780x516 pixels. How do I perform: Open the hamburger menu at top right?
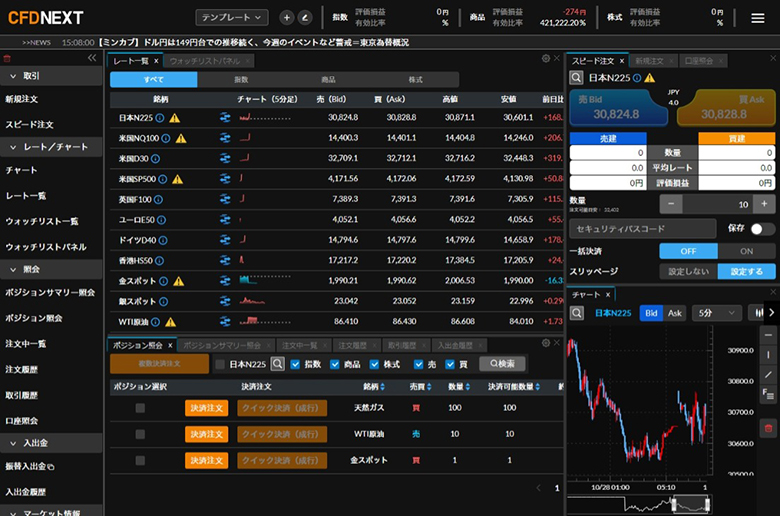757,18
